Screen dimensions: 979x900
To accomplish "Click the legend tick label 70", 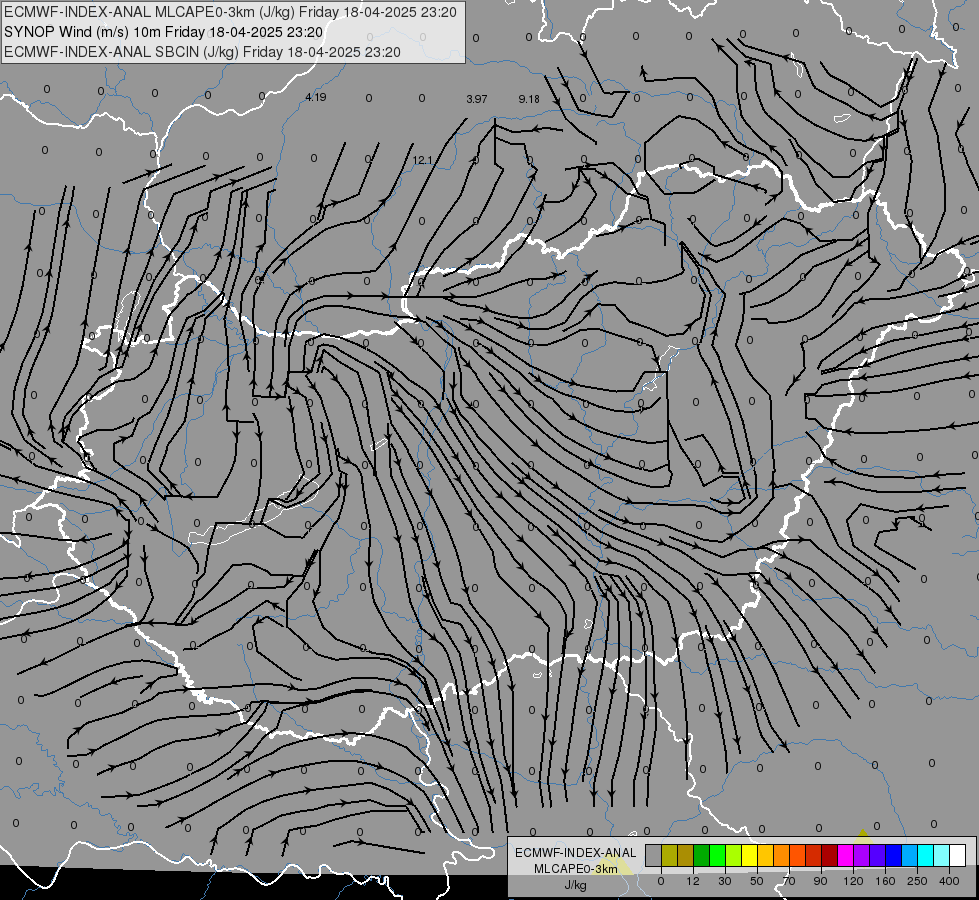I will point(789,881).
